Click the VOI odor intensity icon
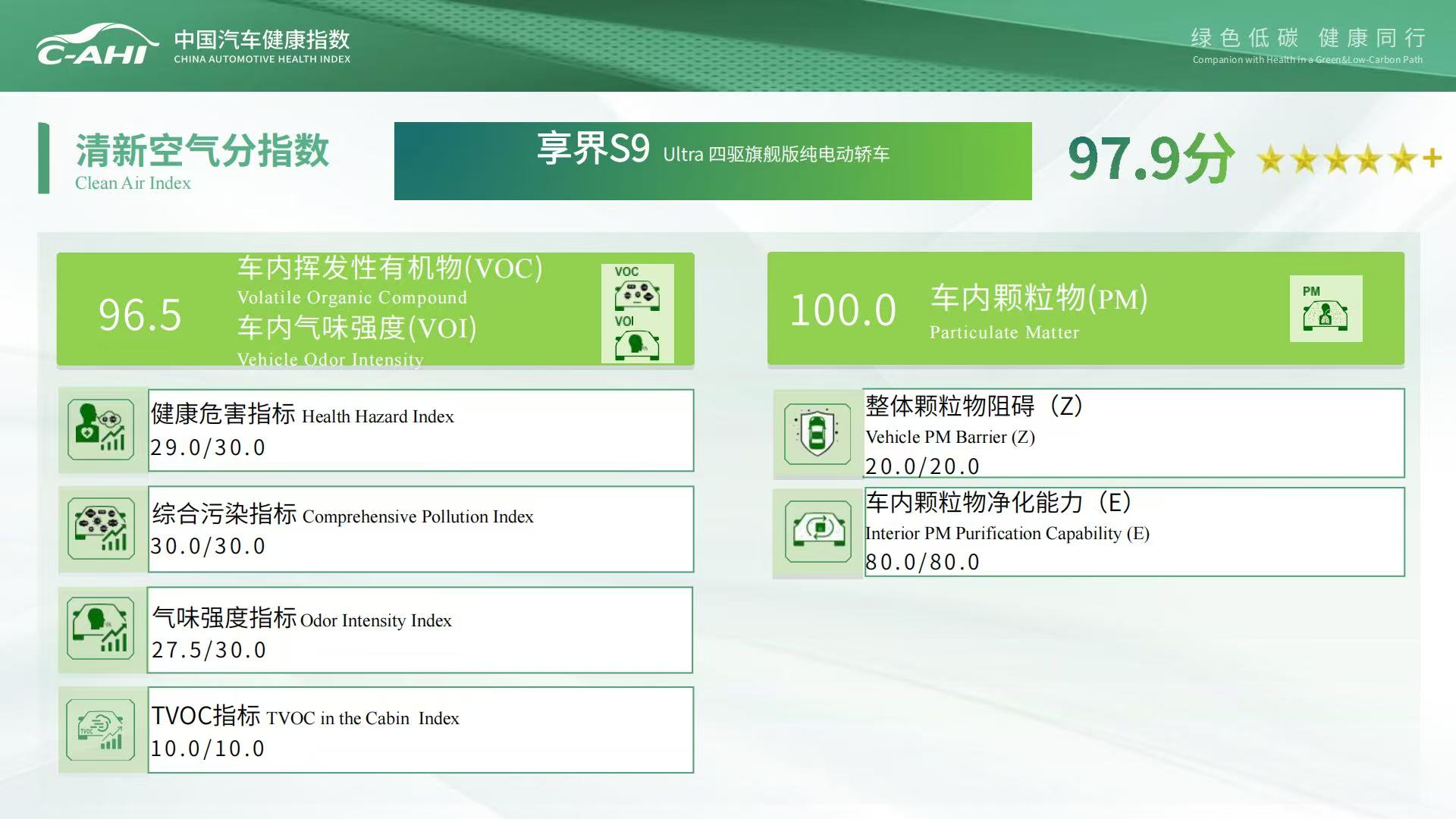This screenshot has width=1456, height=819. point(639,345)
